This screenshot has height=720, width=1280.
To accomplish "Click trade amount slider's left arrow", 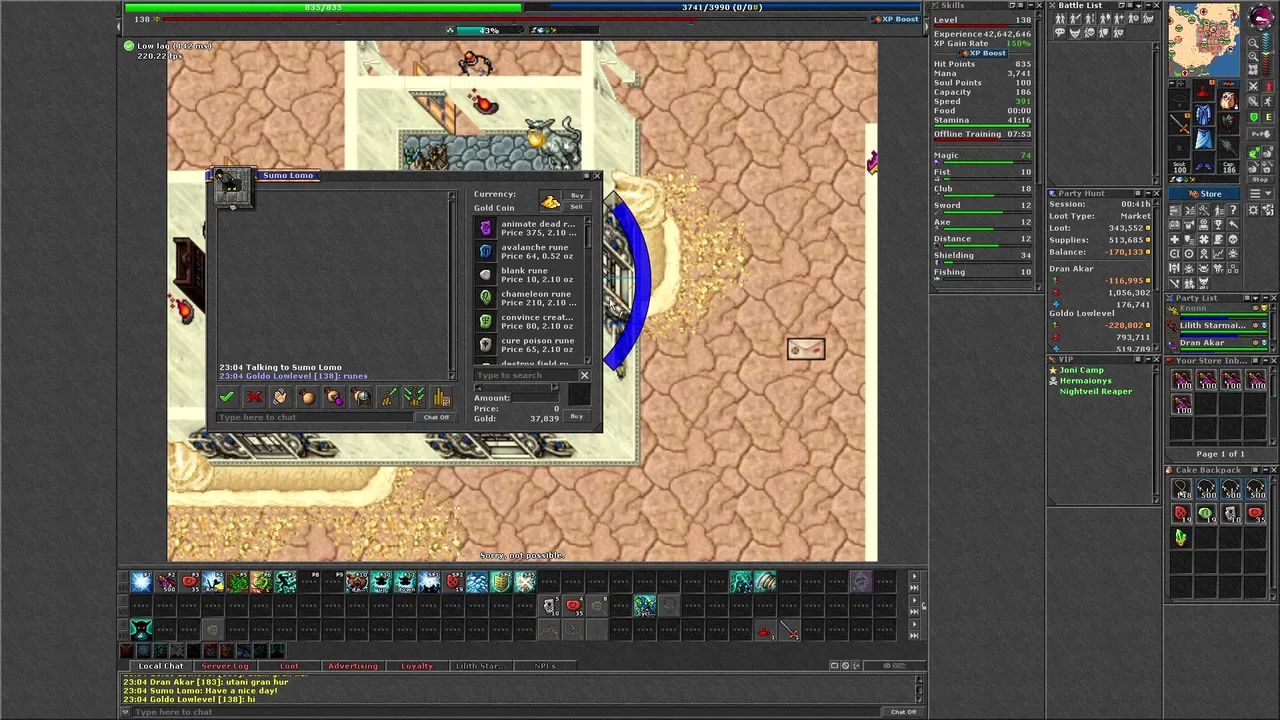I will [x=478, y=387].
